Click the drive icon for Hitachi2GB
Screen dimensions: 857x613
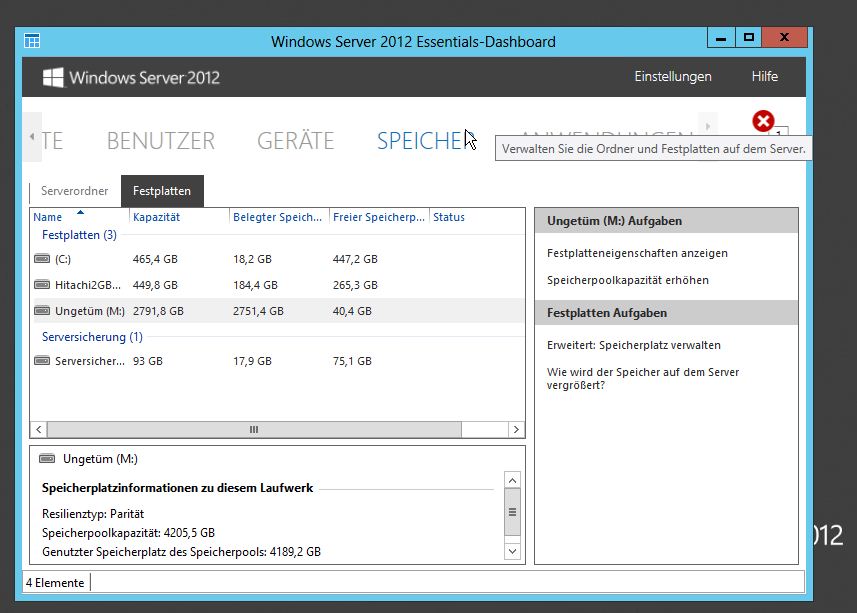pos(42,285)
